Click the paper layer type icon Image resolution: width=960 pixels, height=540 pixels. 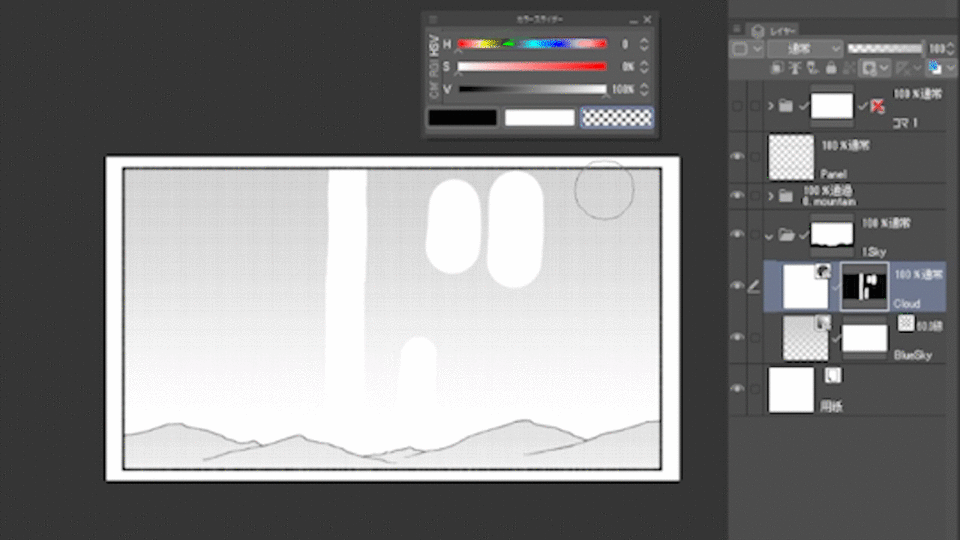[x=833, y=375]
